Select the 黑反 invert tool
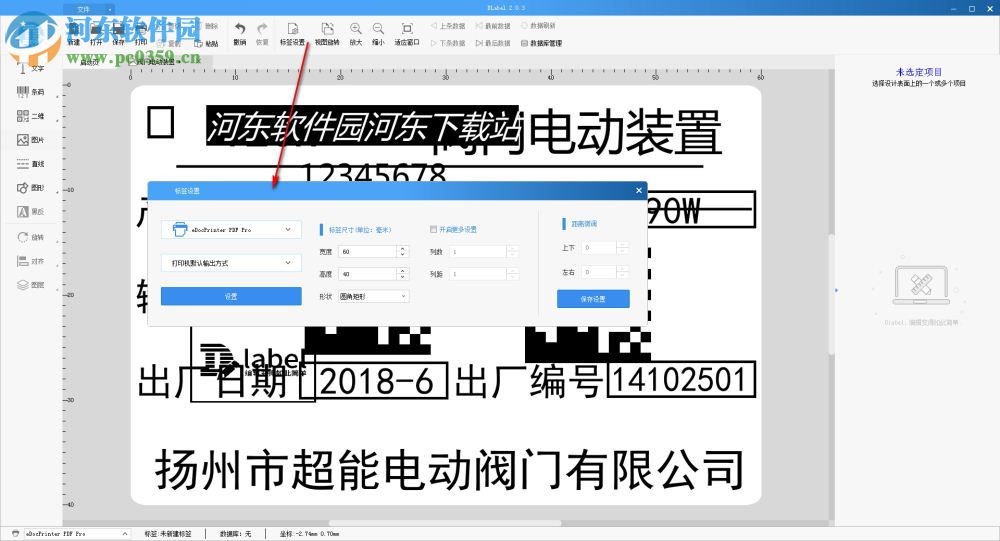1000x541 pixels. pos(30,211)
